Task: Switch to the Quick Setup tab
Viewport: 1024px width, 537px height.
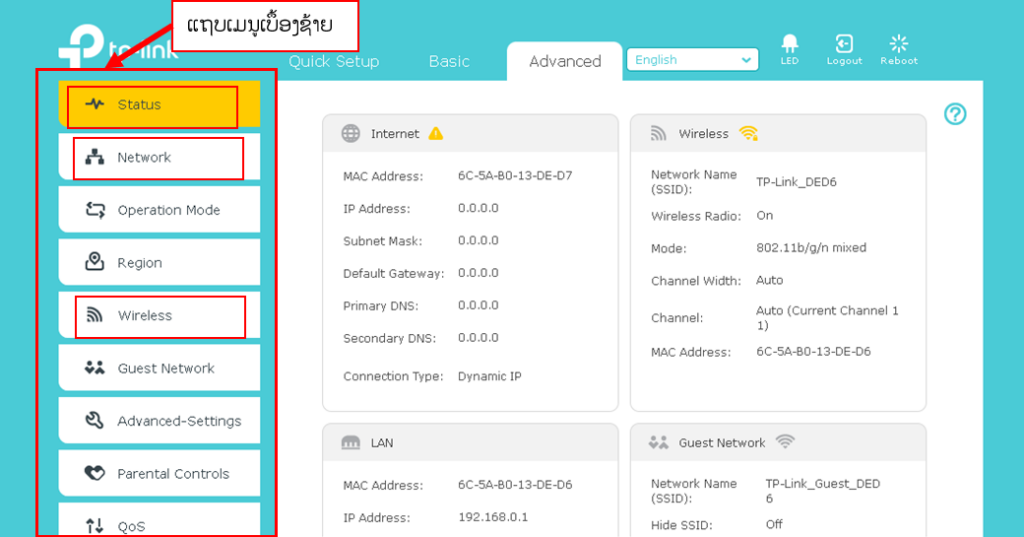Action: click(334, 61)
